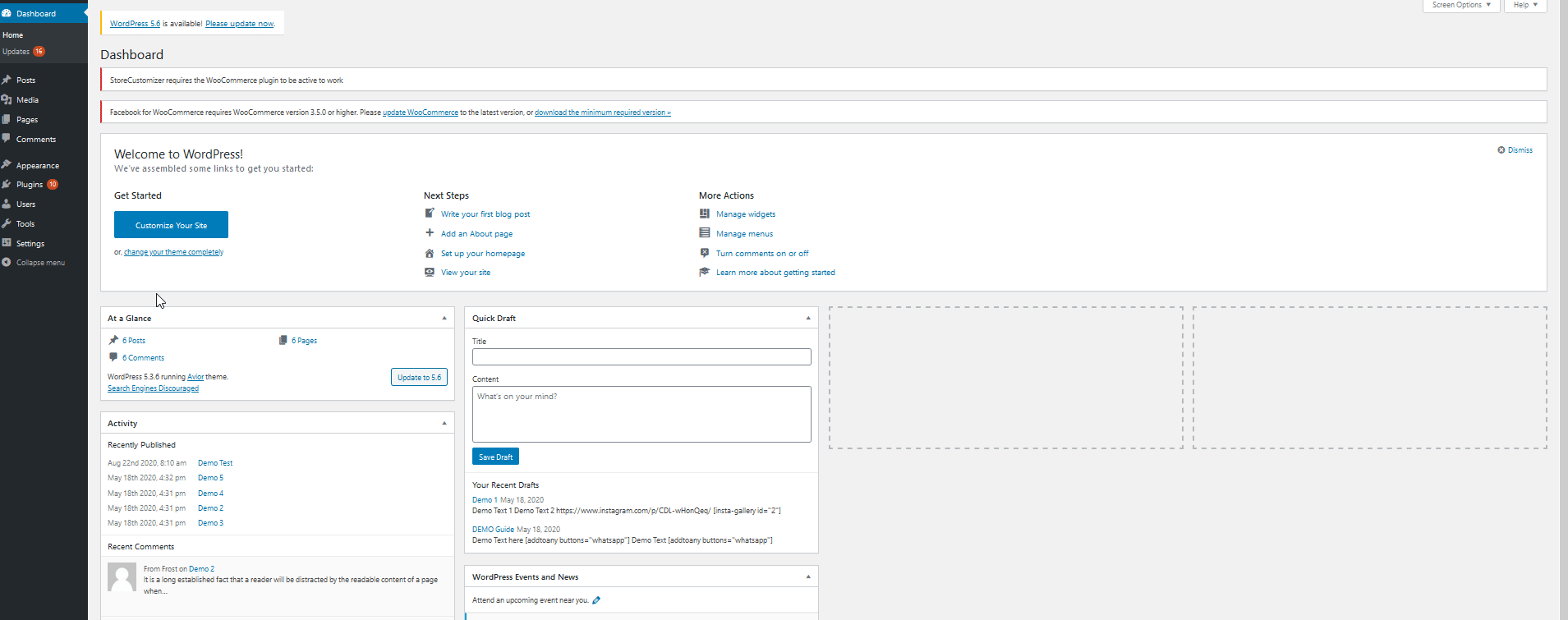Click the comments icon beside Turn comments on or off

point(705,253)
